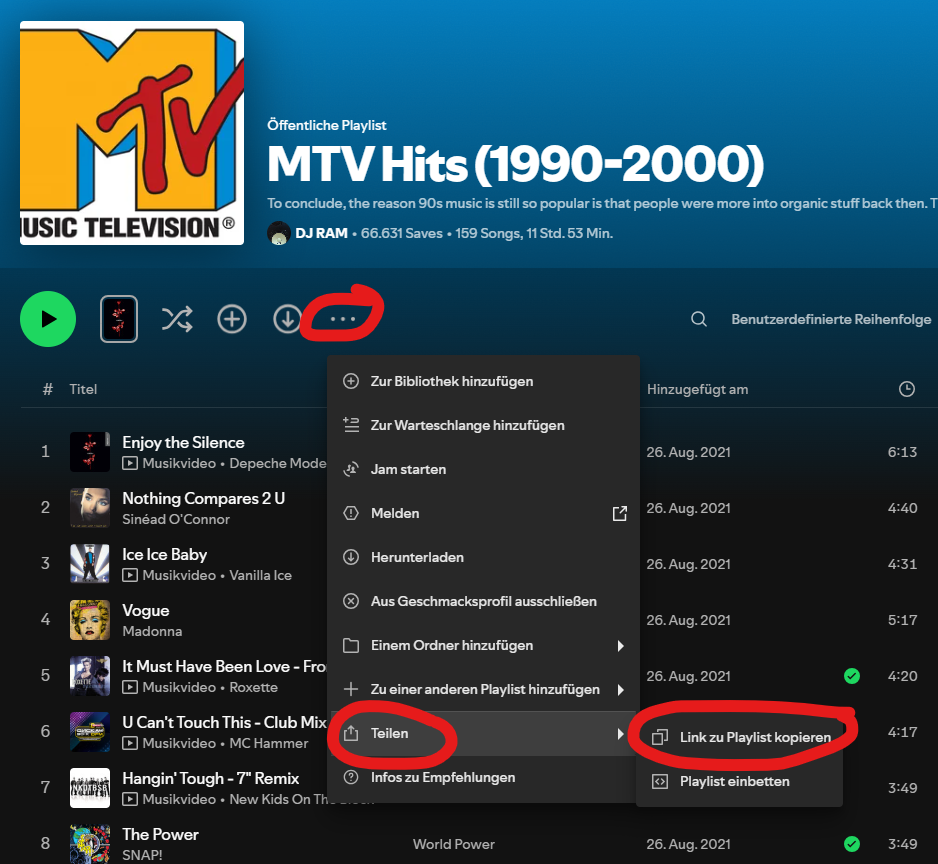Click the Titel column header
This screenshot has height=864, width=938.
tap(83, 390)
